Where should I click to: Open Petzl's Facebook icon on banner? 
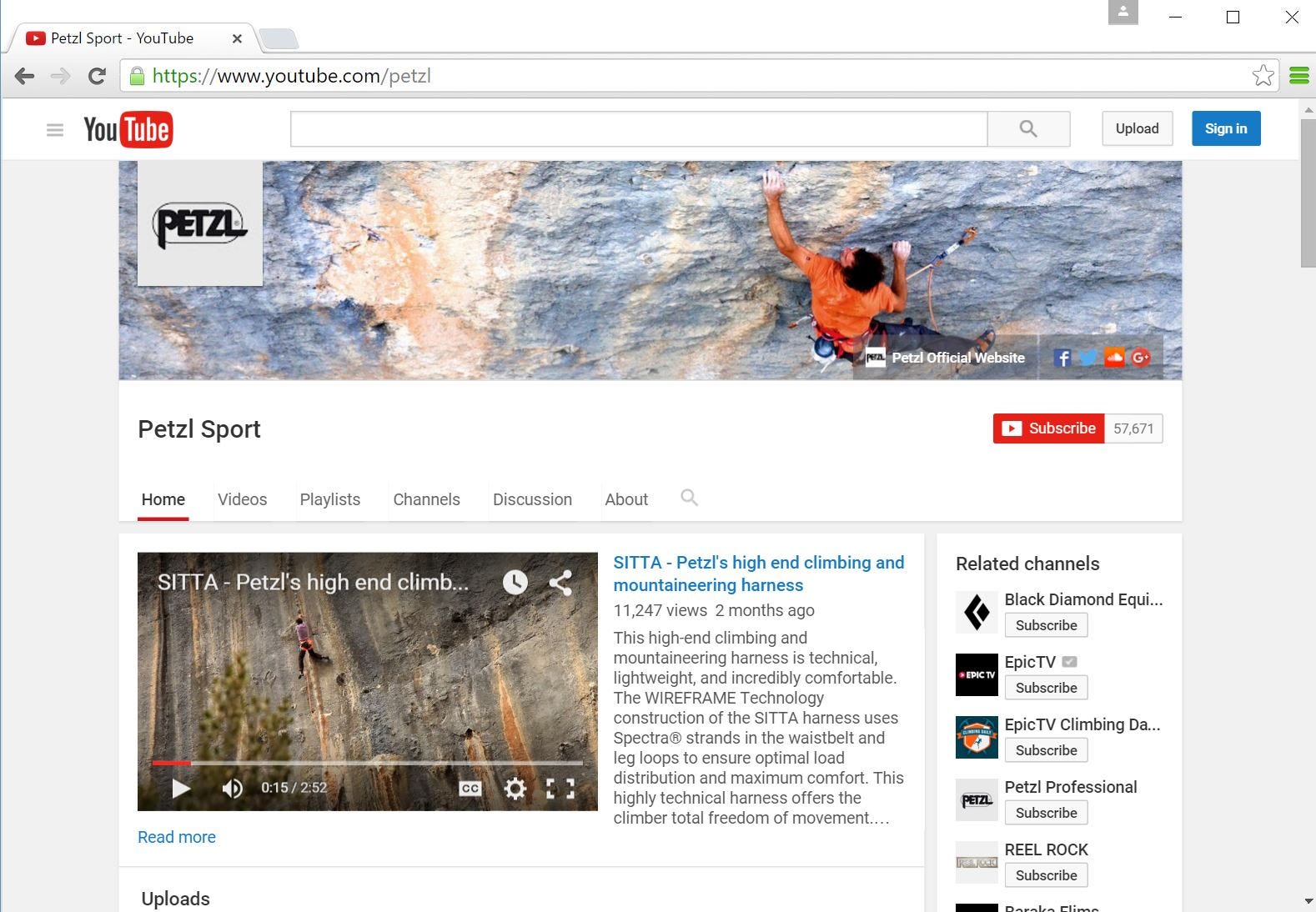(1062, 358)
